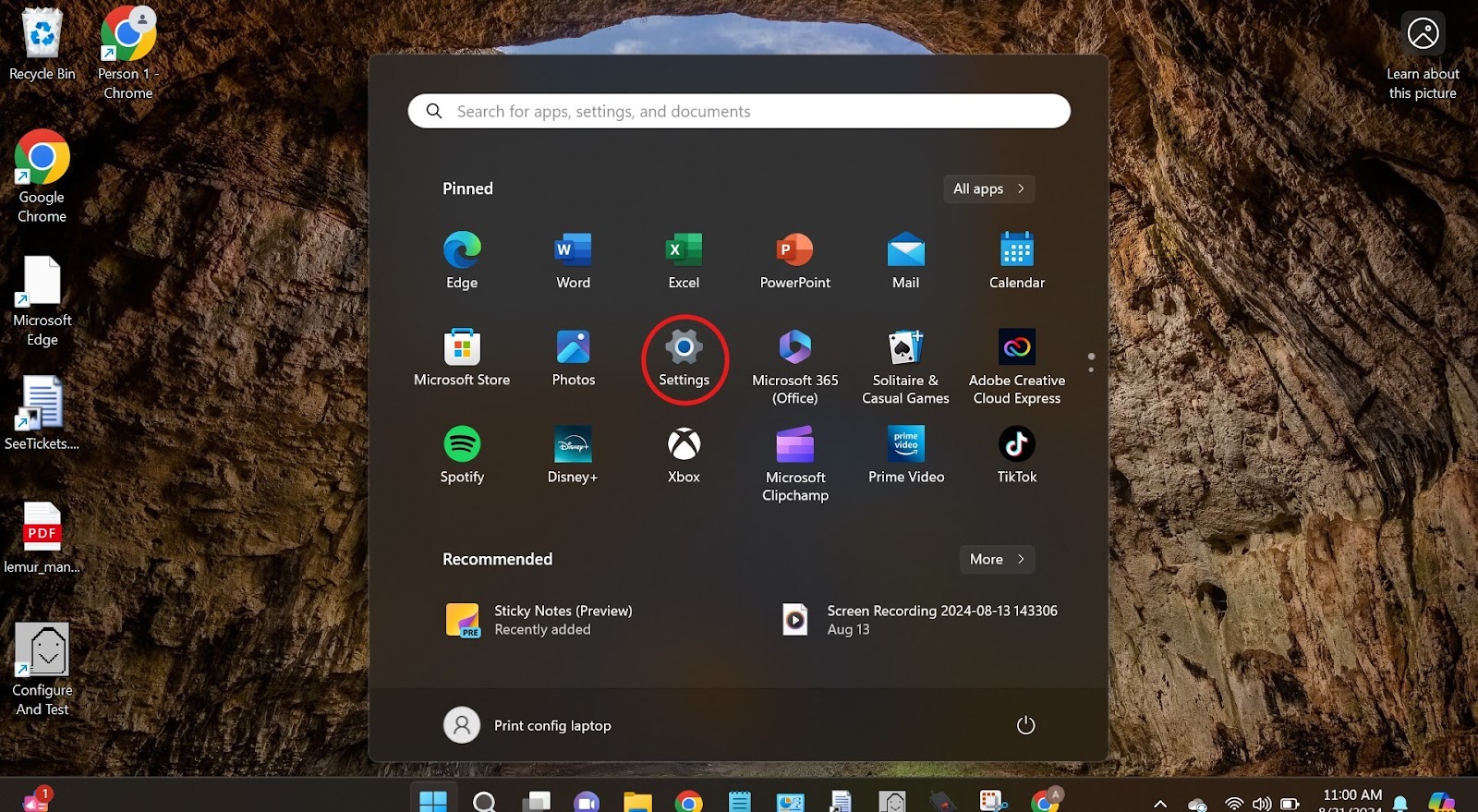1478x812 pixels.
Task: Launch Solitaire & Casual Games
Action: coord(905,367)
